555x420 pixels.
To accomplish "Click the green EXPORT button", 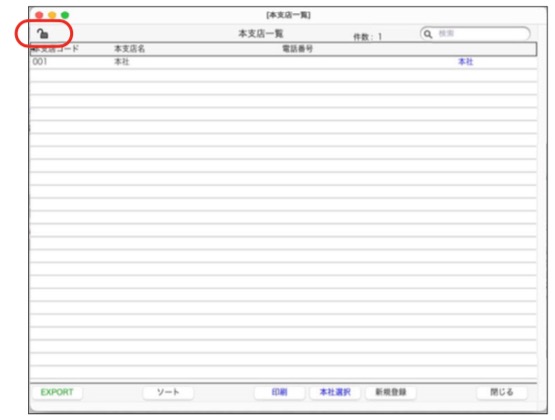I will tap(57, 392).
